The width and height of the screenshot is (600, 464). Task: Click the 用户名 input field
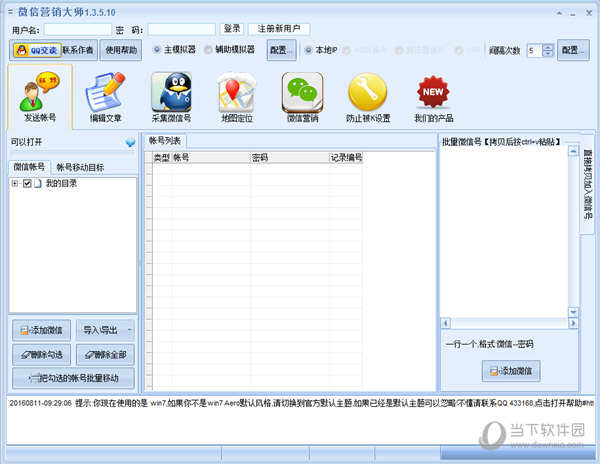point(78,29)
